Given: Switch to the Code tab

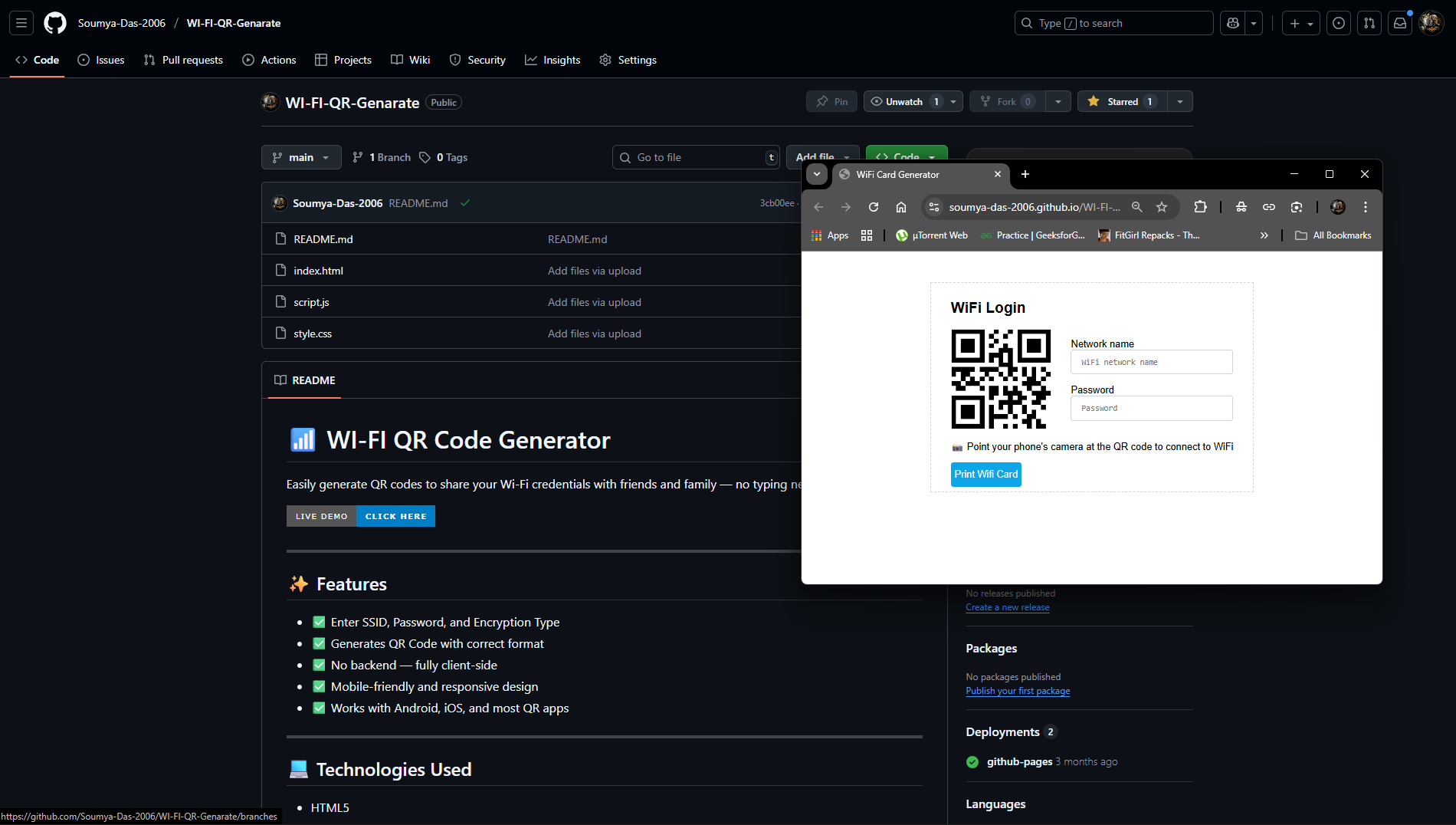Looking at the screenshot, I should (37, 60).
